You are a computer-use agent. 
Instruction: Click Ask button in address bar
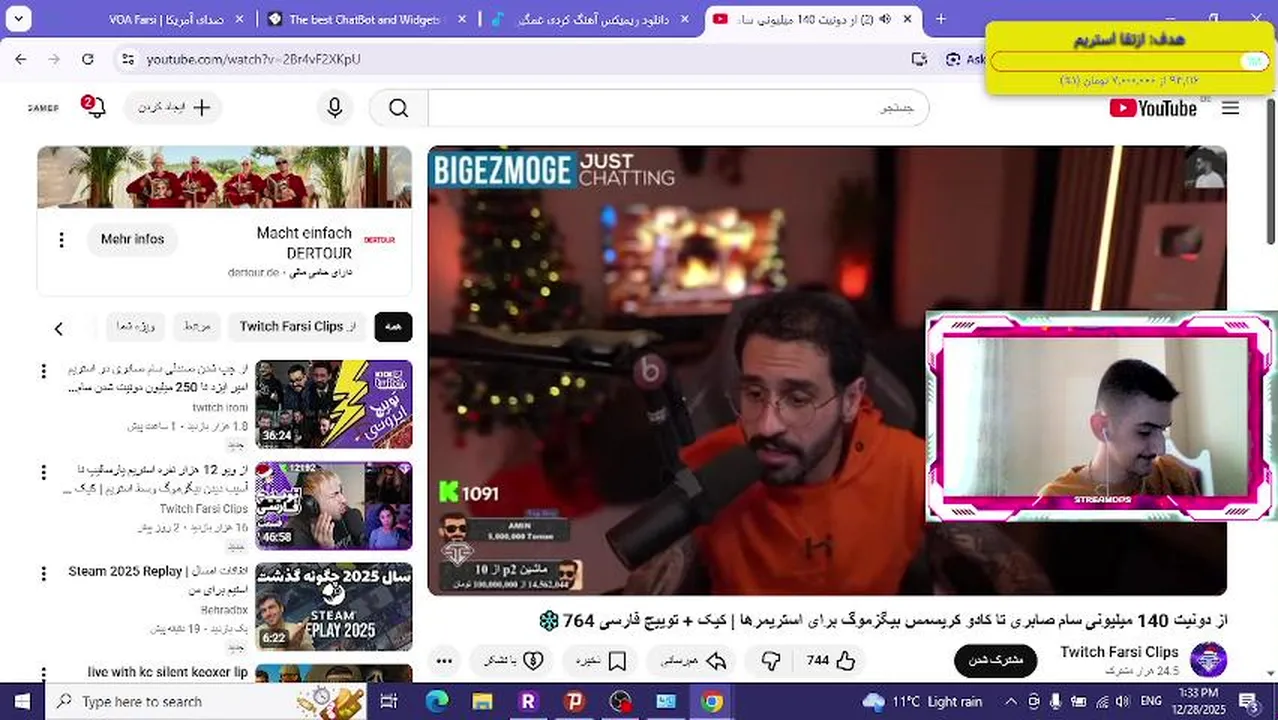(x=965, y=60)
